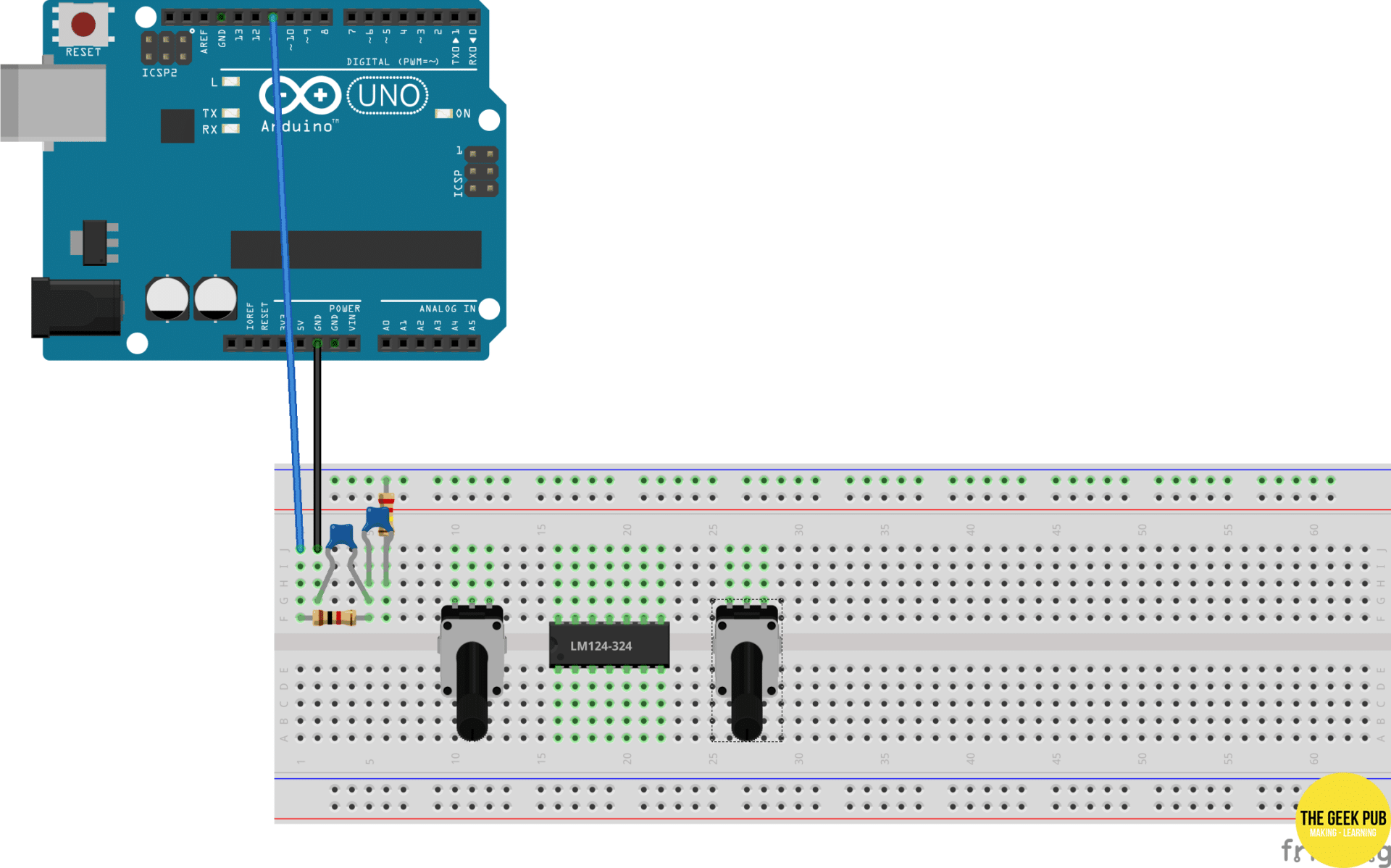1391x868 pixels.
Task: Select the RX indicator LED
Action: click(231, 129)
